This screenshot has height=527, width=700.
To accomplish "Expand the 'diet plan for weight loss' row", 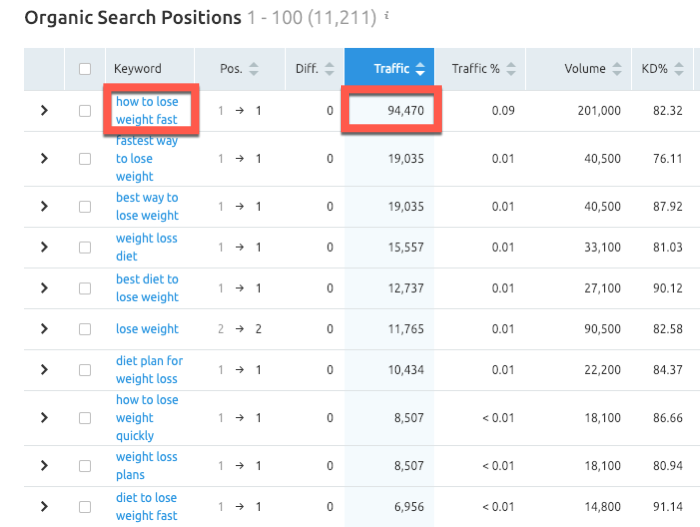I will [x=44, y=370].
